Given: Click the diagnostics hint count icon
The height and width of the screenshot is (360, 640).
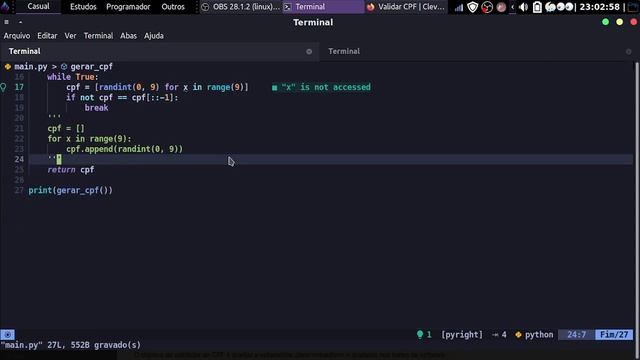Looking at the screenshot, I should pyautogui.click(x=420, y=335).
